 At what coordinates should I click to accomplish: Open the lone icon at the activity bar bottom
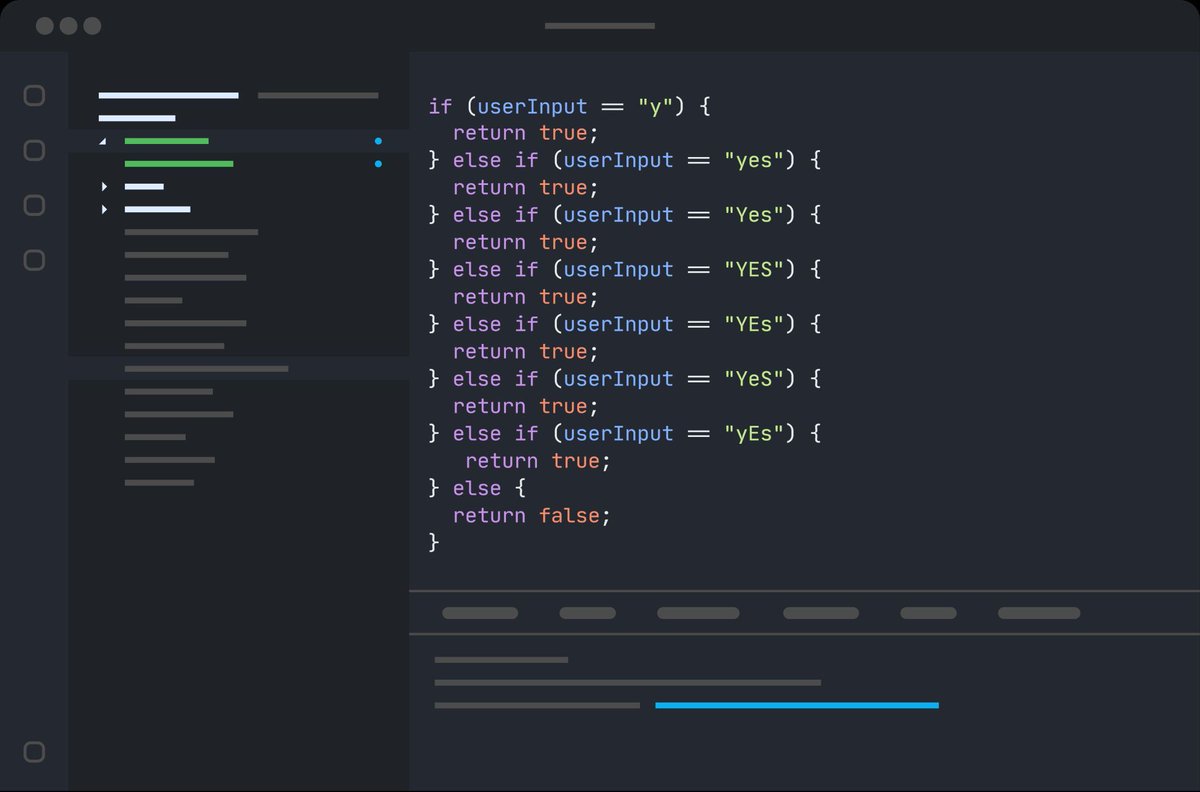coord(34,752)
